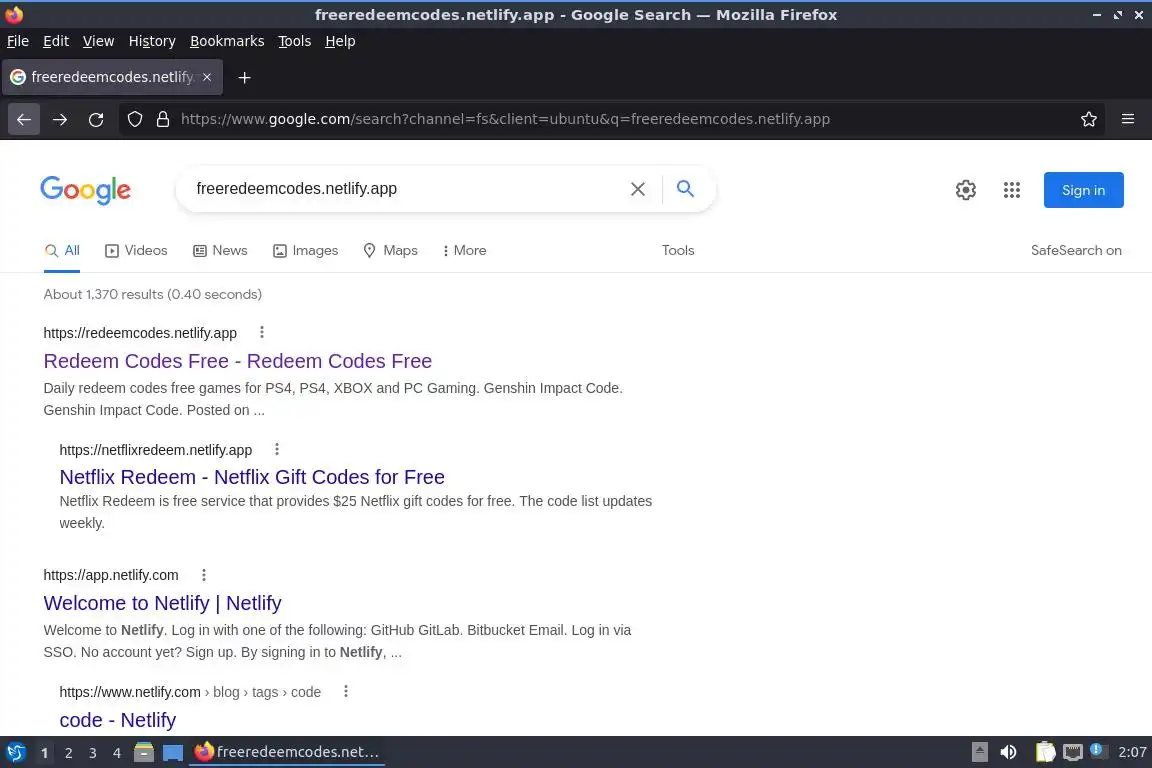Clear the Google search box text
The width and height of the screenshot is (1152, 768).
pyautogui.click(x=638, y=189)
